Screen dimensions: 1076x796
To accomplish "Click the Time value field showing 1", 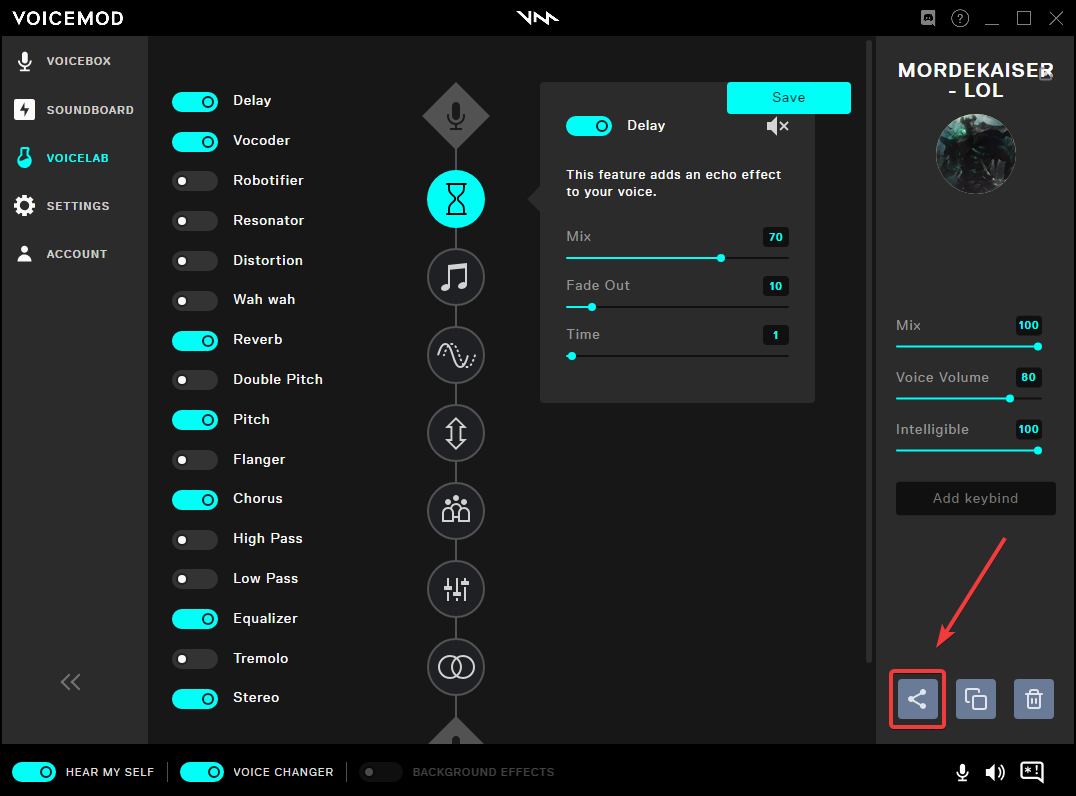I will [x=775, y=335].
